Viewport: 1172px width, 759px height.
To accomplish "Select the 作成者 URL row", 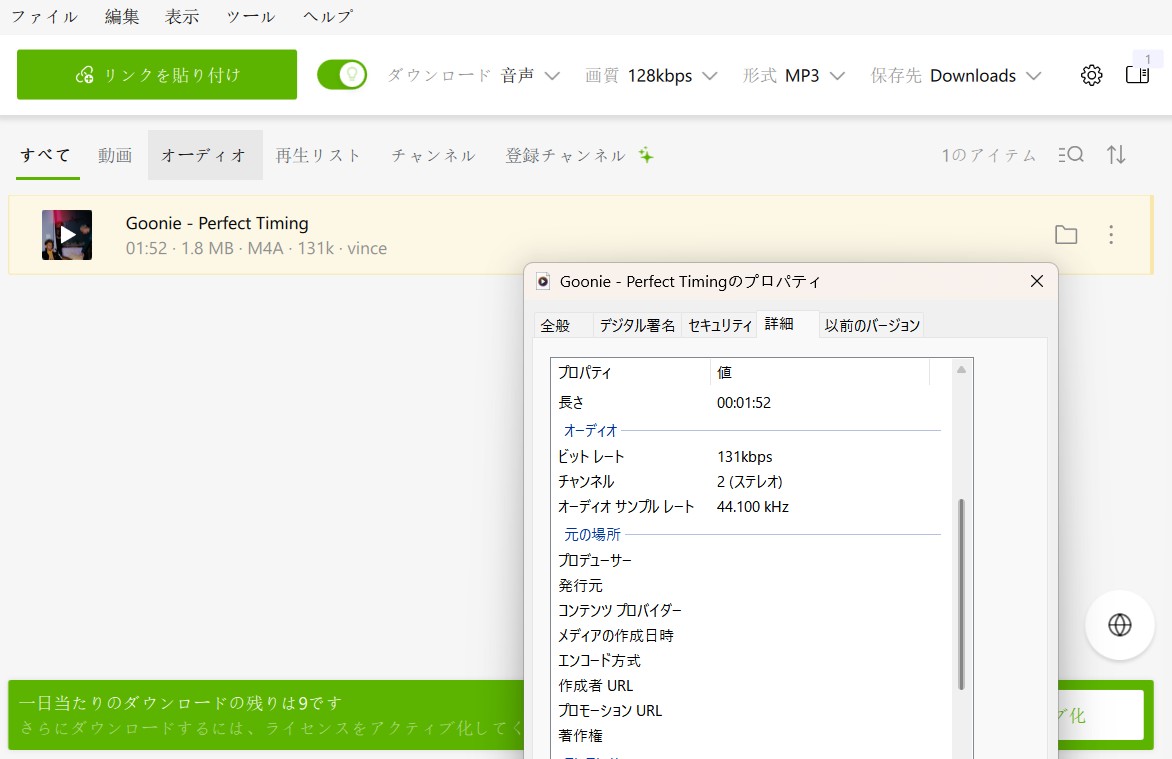I will [x=748, y=686].
